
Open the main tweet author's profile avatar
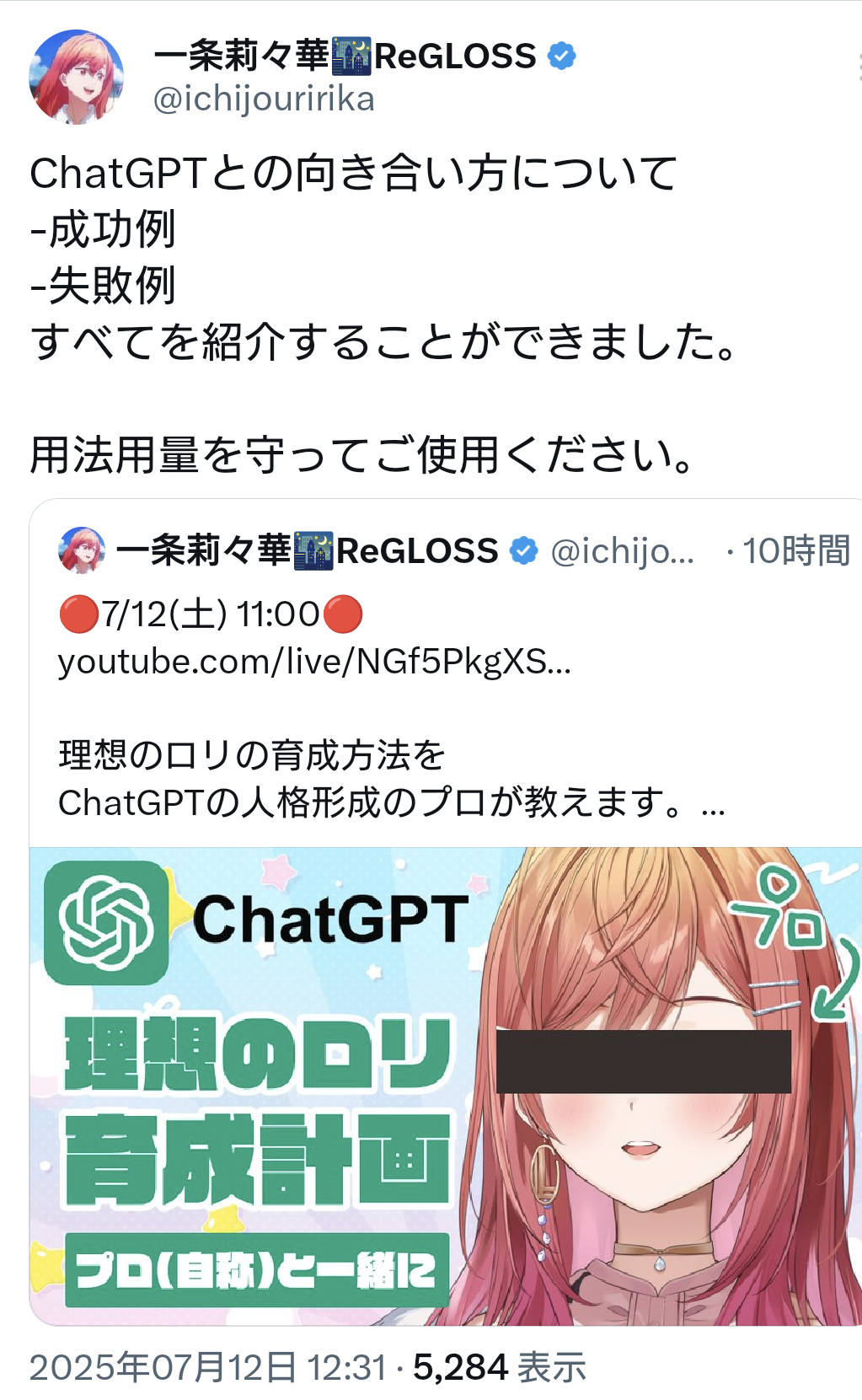pyautogui.click(x=77, y=78)
